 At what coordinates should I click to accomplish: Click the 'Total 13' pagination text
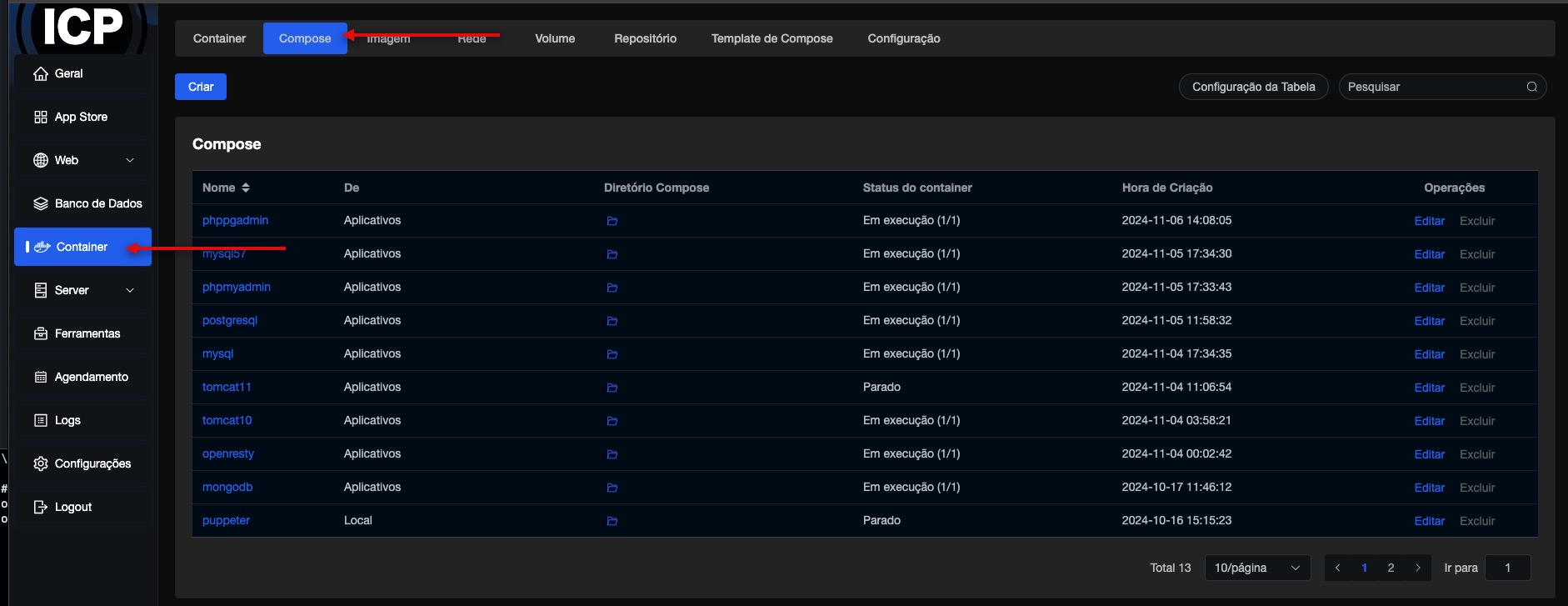click(x=1170, y=568)
